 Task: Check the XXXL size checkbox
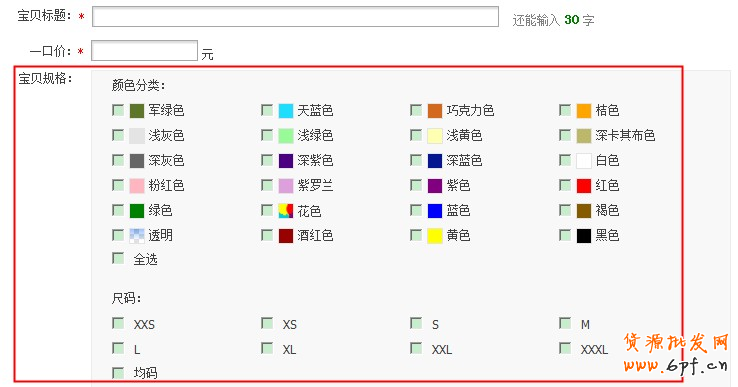565,348
